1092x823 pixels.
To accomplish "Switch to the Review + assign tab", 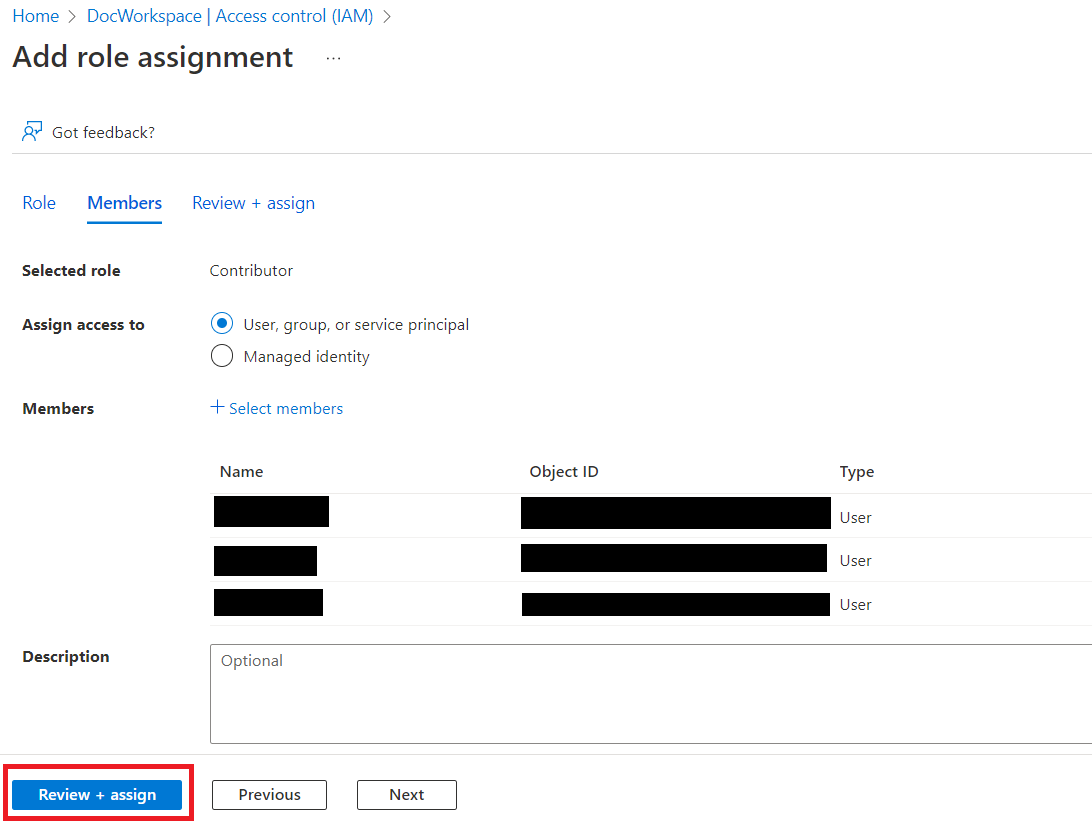I will point(253,203).
